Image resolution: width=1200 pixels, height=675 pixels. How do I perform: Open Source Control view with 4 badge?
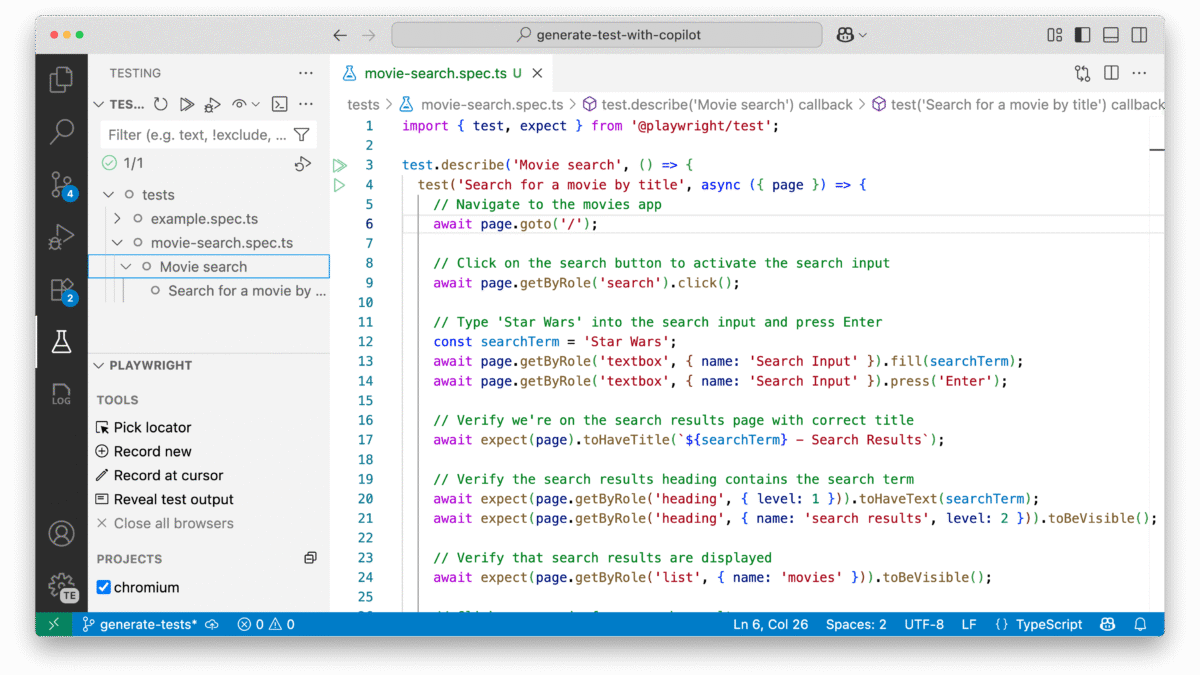(61, 184)
